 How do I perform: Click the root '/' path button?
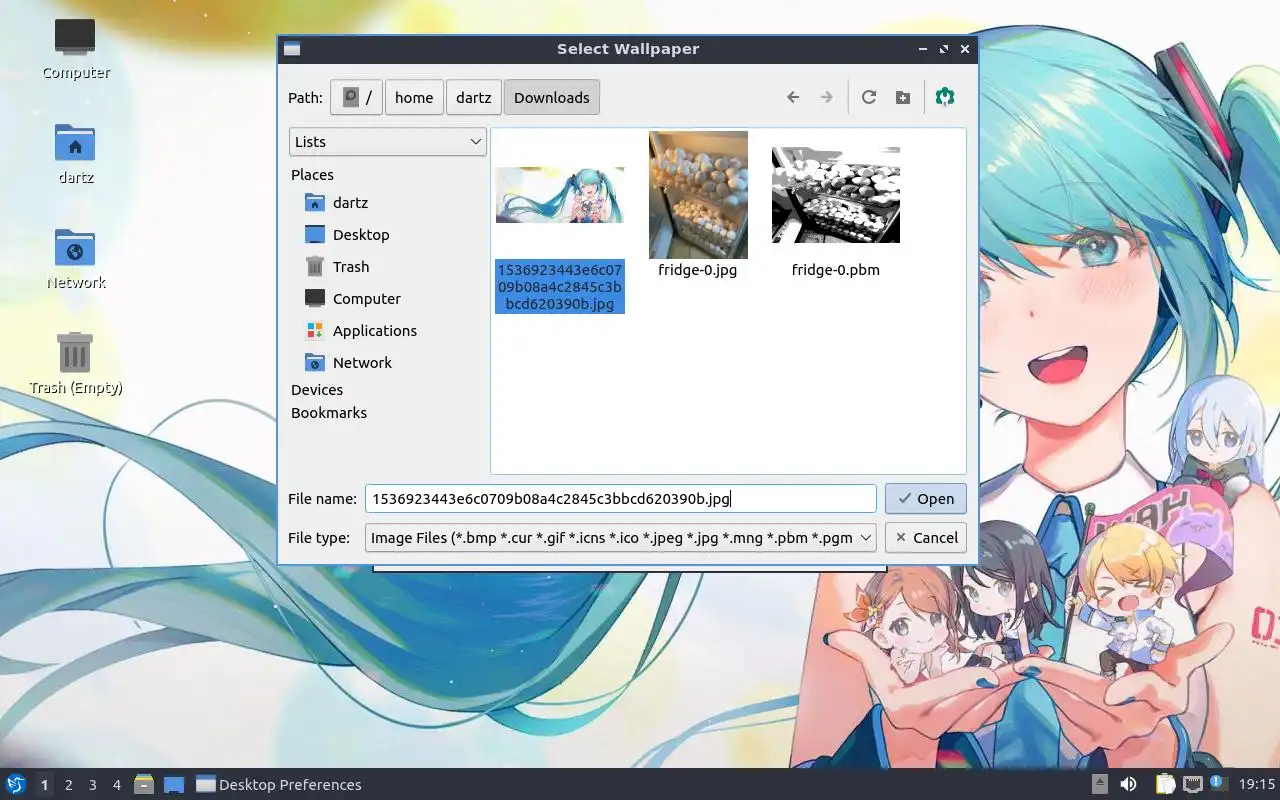coord(357,98)
